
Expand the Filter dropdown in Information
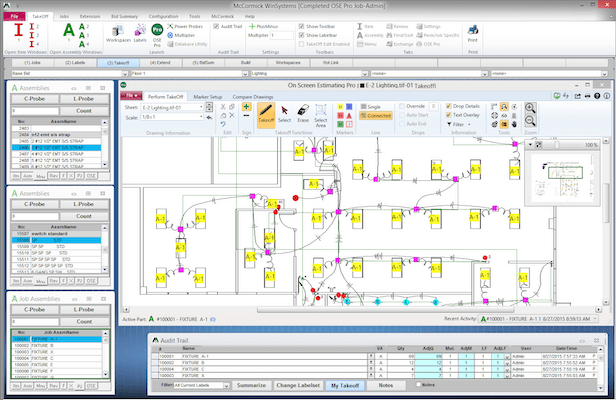click(469, 124)
